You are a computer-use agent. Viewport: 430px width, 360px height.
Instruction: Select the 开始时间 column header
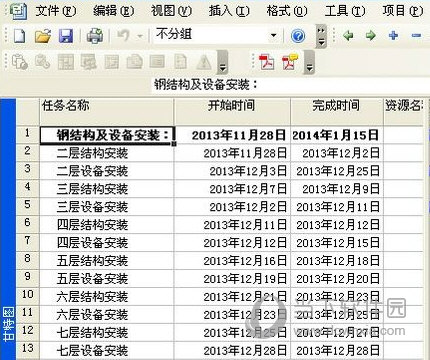pos(232,111)
